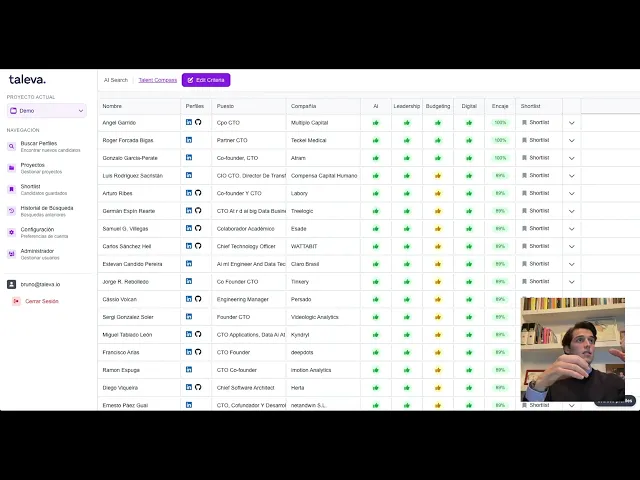Open Estevan Candido Pereira LinkedIn icon

(x=189, y=264)
